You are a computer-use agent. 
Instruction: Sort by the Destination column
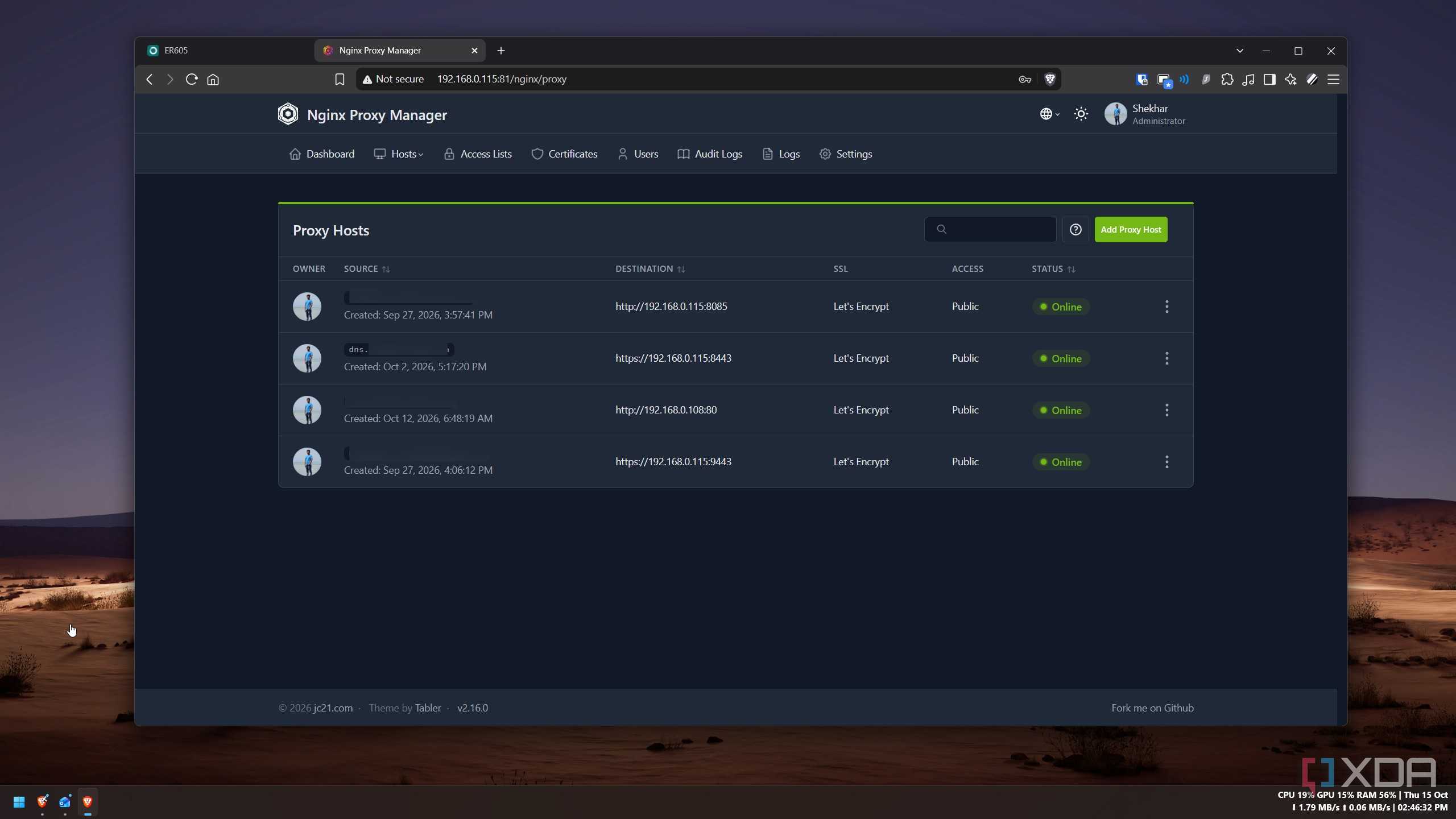[x=650, y=269]
